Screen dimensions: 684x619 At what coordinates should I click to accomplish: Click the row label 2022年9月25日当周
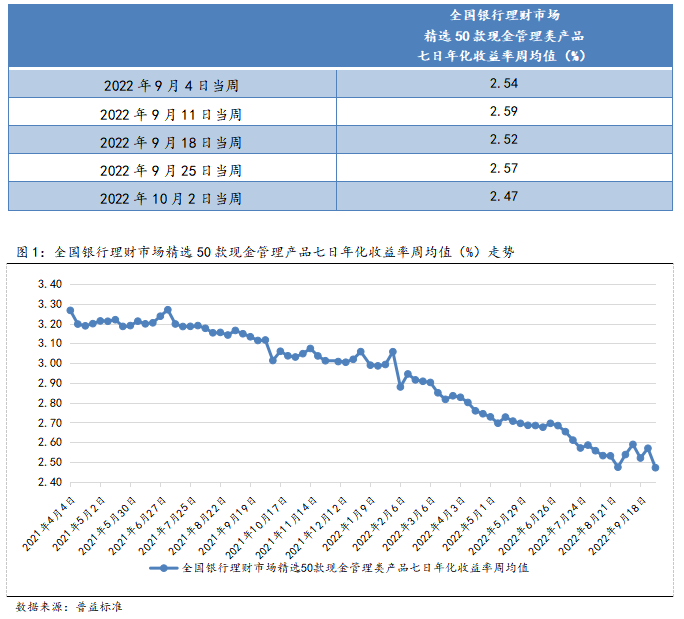tap(171, 169)
